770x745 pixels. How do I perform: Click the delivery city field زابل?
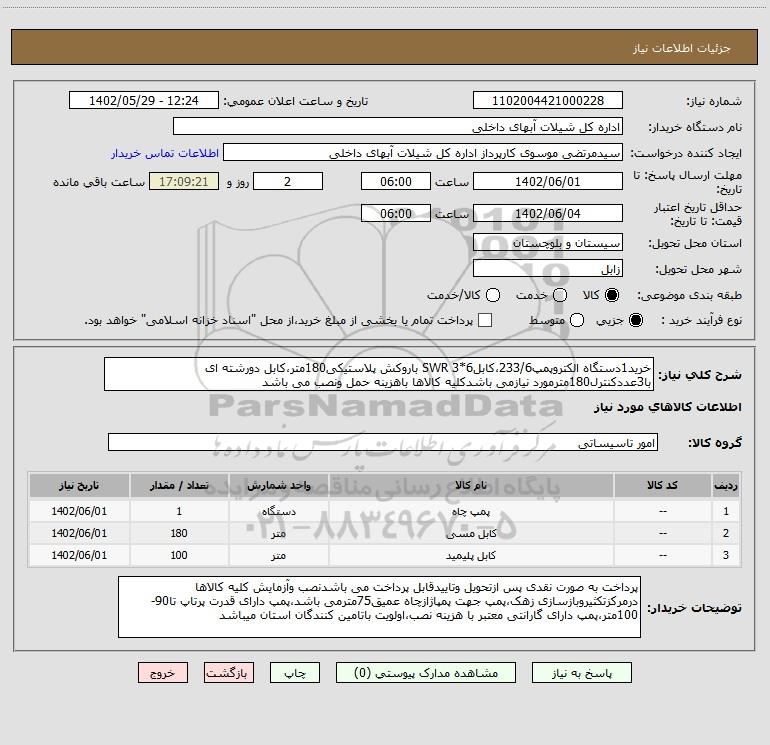(548, 268)
